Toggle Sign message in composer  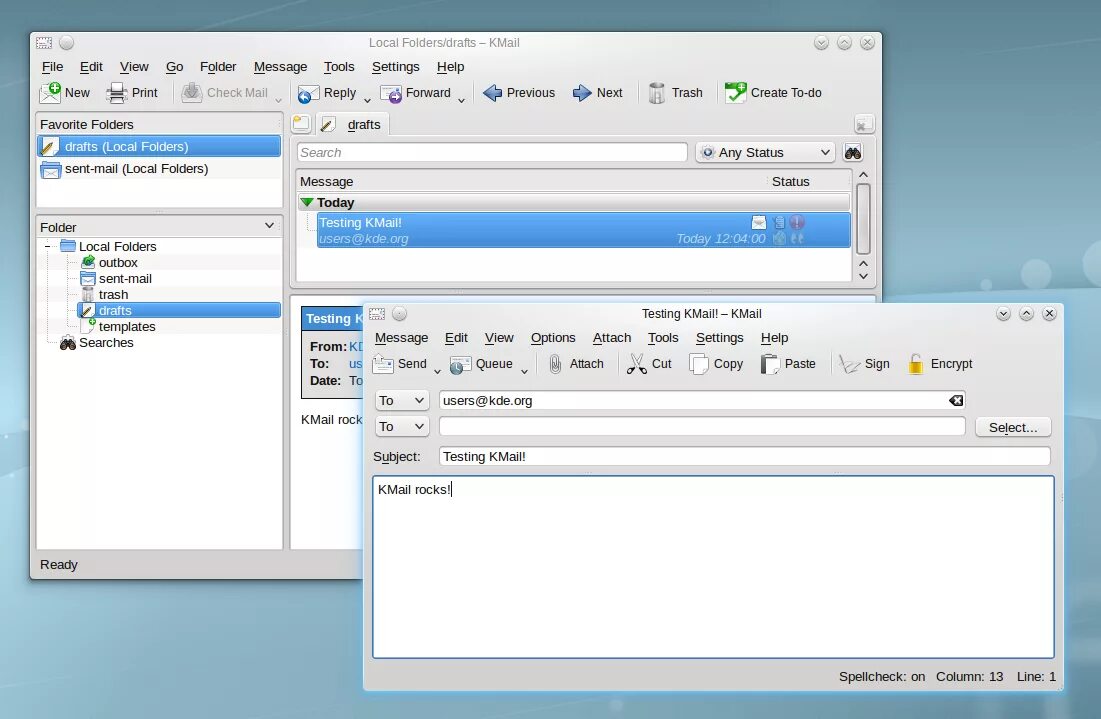coord(864,364)
